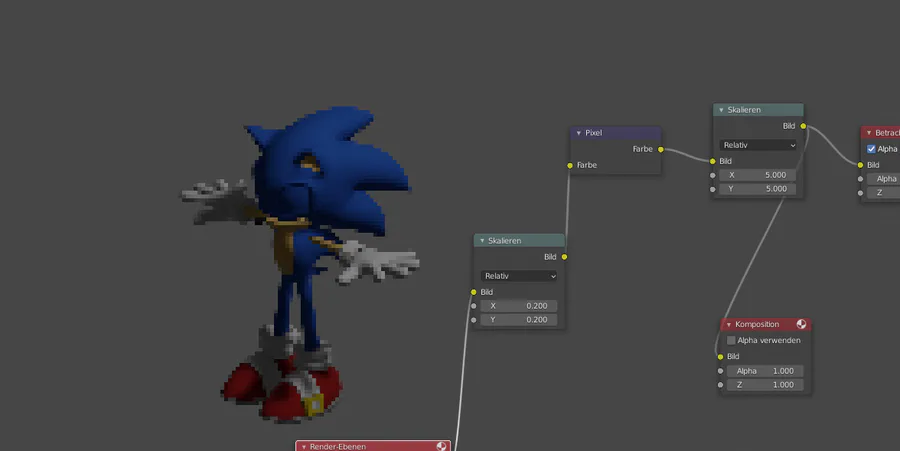The height and width of the screenshot is (451, 900).
Task: Collapse the Skalieren node with X 5.000
Action: pyautogui.click(x=721, y=110)
